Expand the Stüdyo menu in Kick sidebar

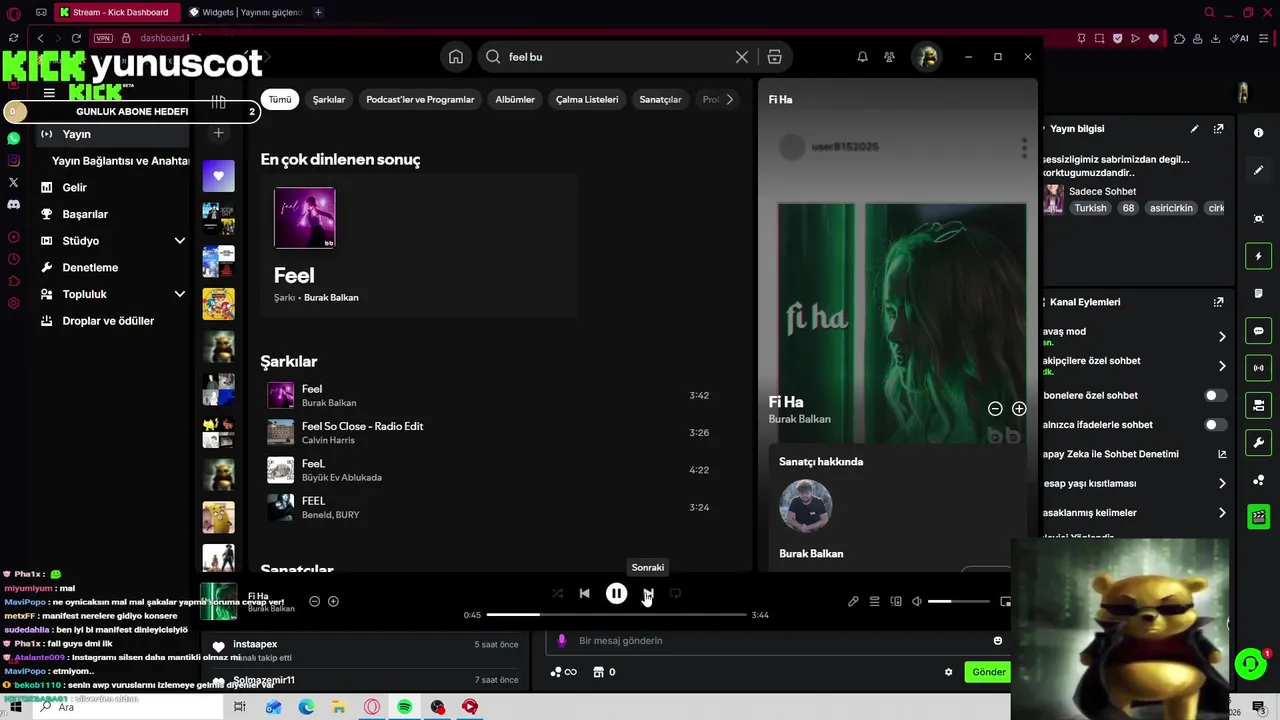click(180, 241)
